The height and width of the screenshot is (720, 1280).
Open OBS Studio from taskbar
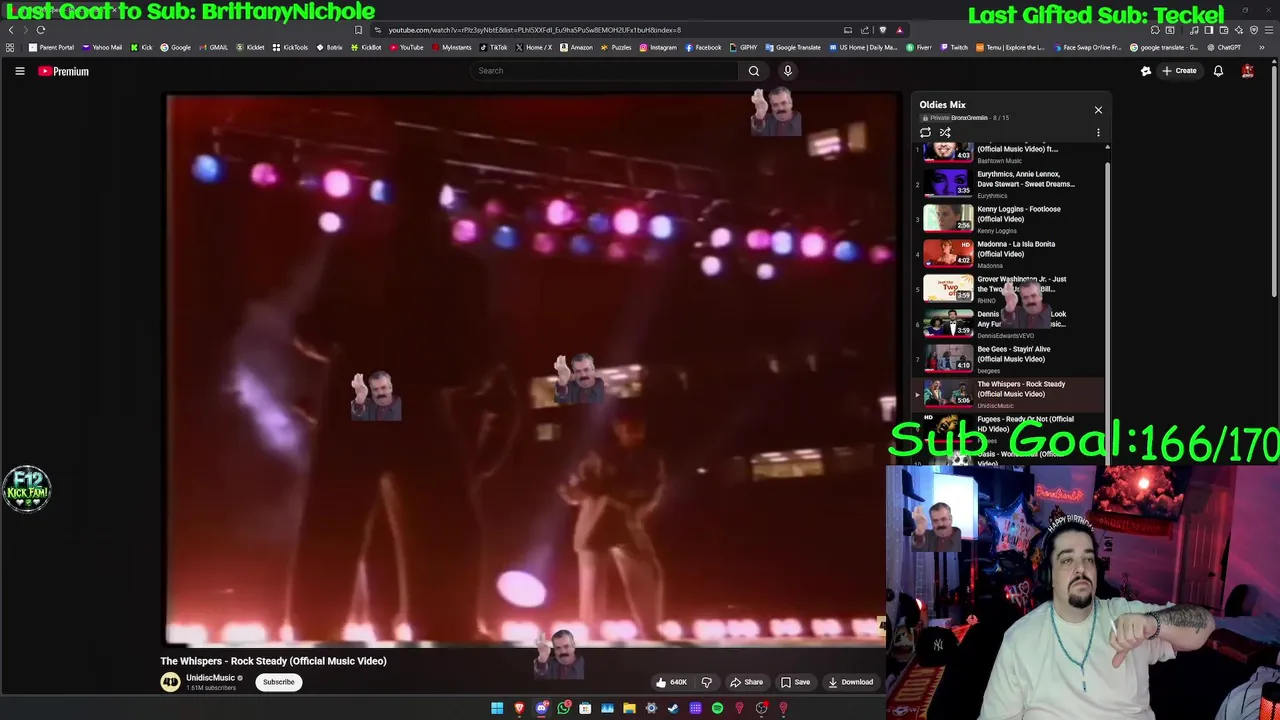(761, 708)
